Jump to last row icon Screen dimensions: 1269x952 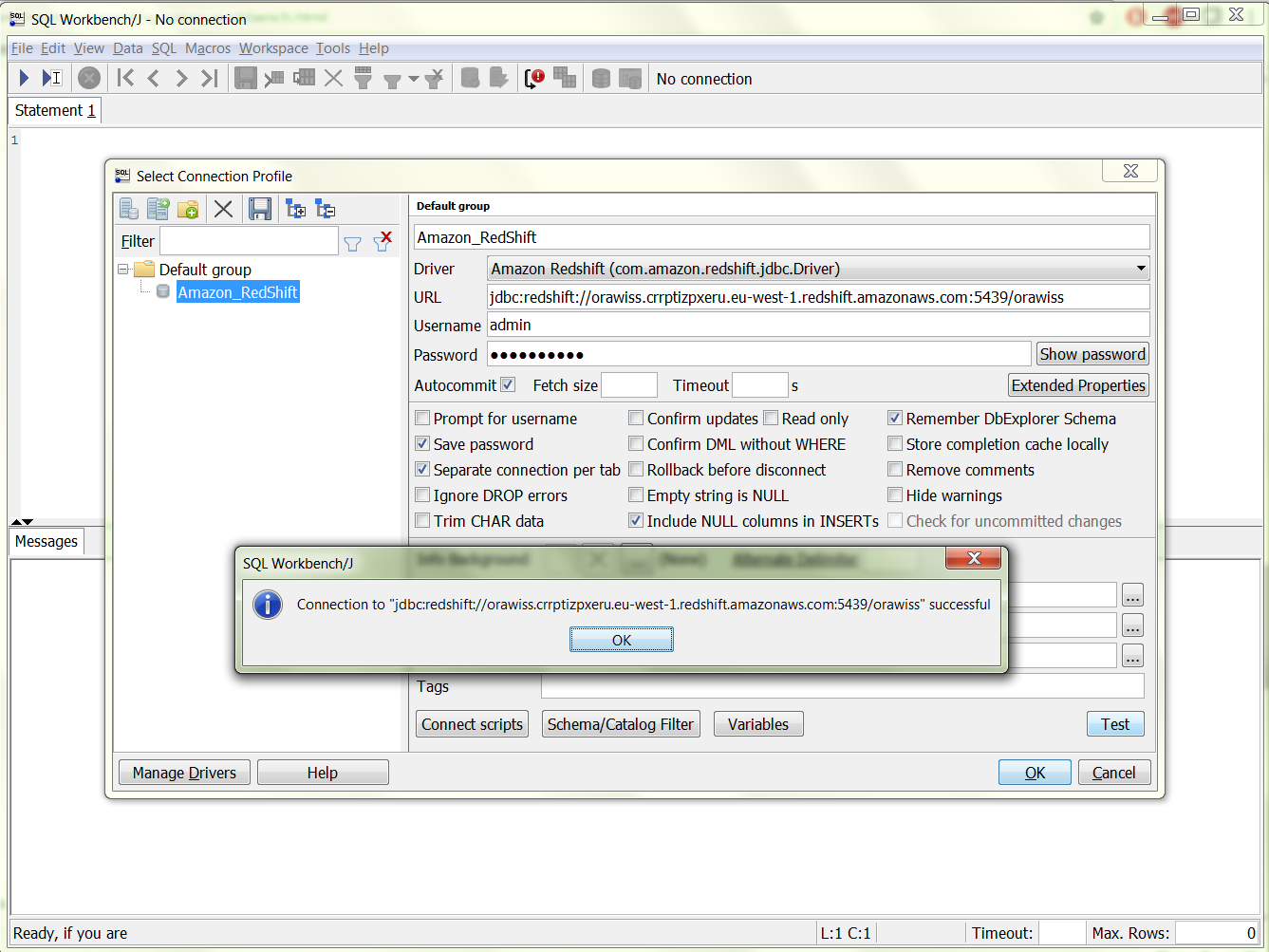point(210,78)
